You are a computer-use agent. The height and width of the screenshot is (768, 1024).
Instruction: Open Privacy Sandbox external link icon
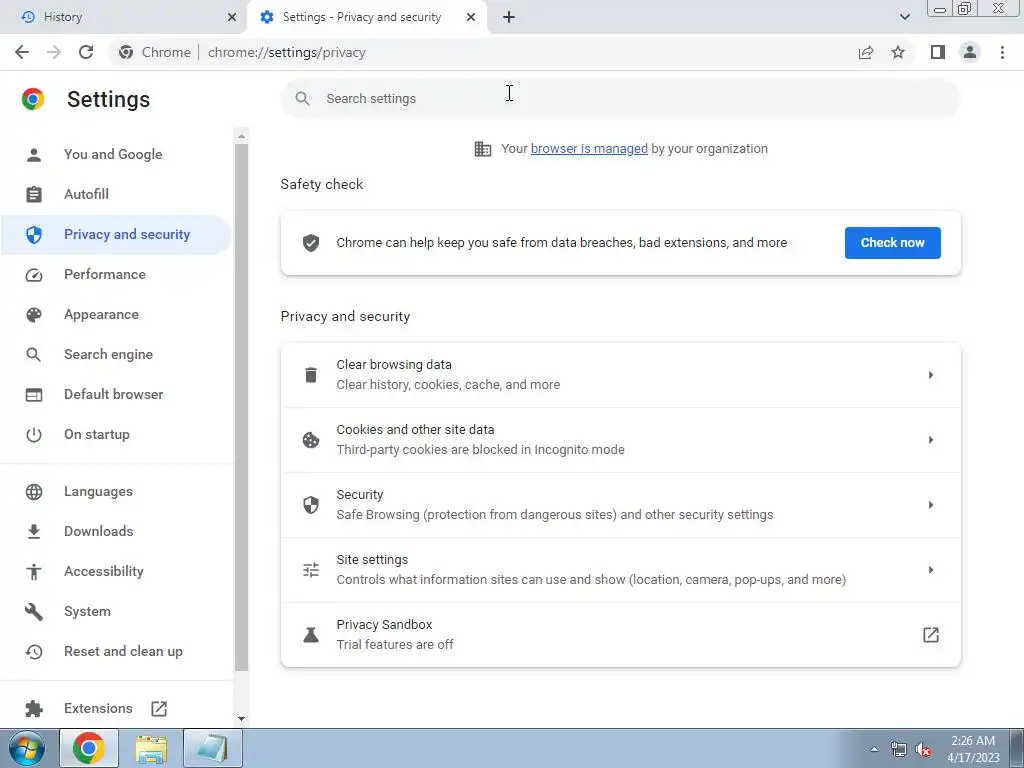tap(931, 635)
